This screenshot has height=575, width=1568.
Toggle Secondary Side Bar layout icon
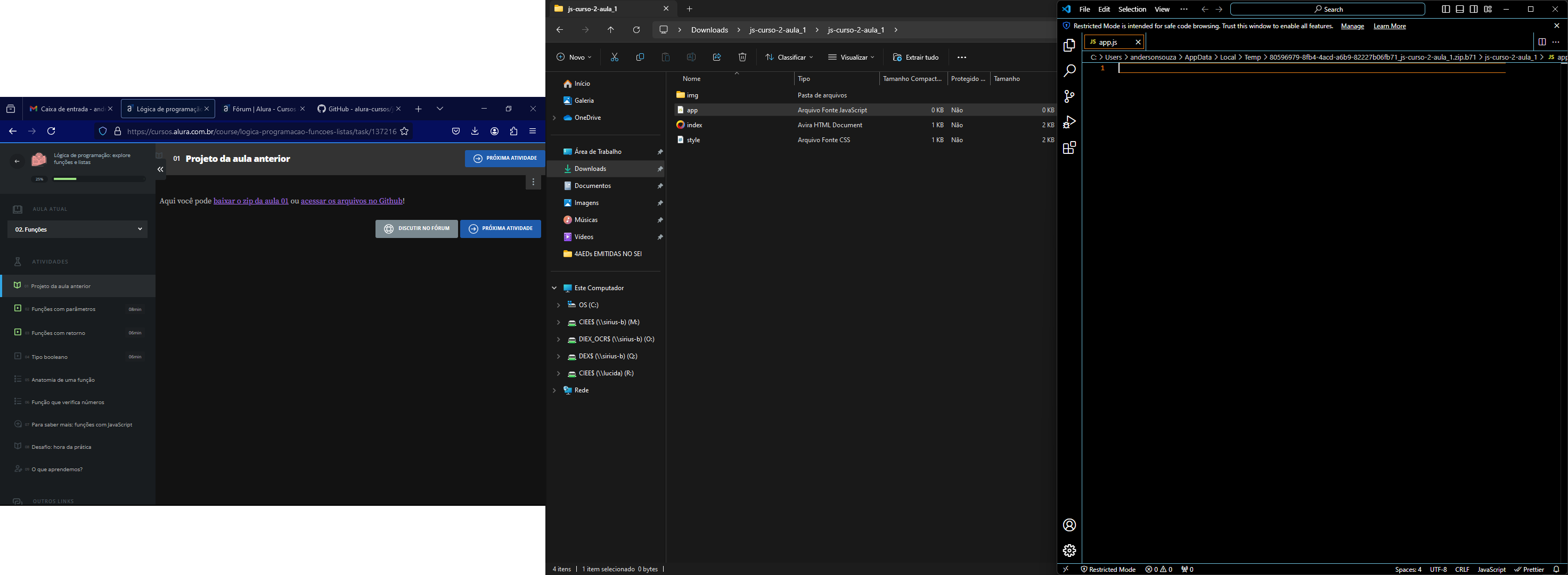(x=1474, y=9)
